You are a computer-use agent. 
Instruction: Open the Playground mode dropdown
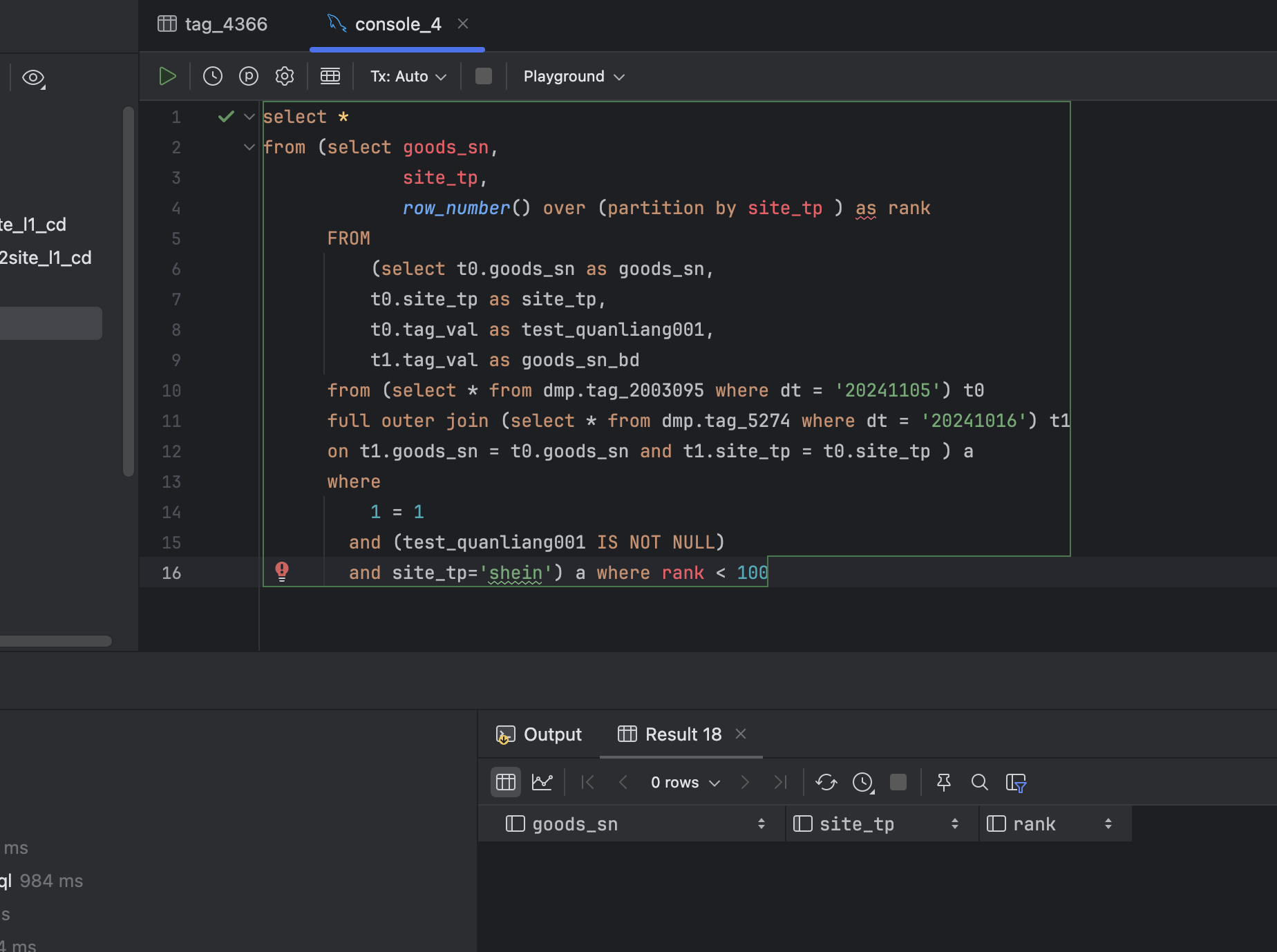pos(574,76)
